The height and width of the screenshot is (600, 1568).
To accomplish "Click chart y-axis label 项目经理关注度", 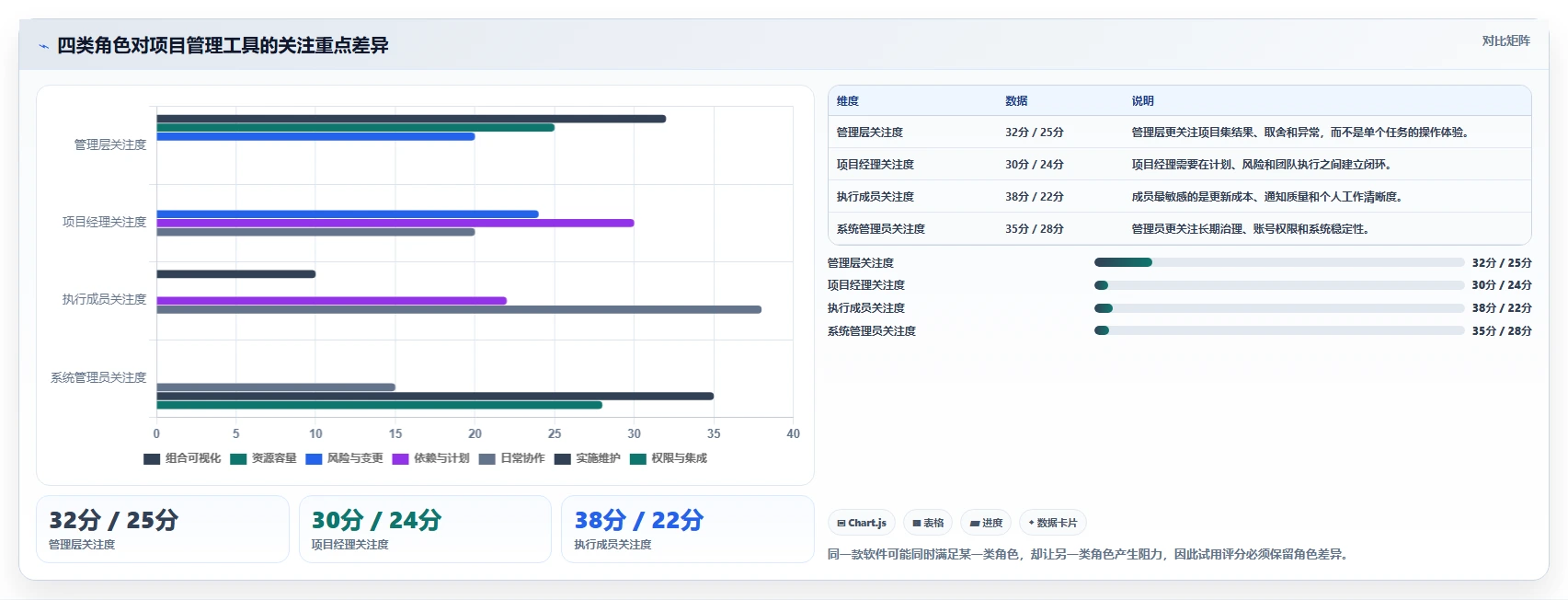I will [x=104, y=222].
